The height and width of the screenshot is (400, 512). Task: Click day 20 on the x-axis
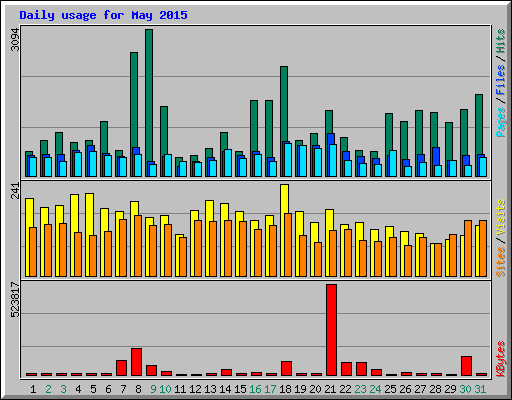click(x=315, y=389)
